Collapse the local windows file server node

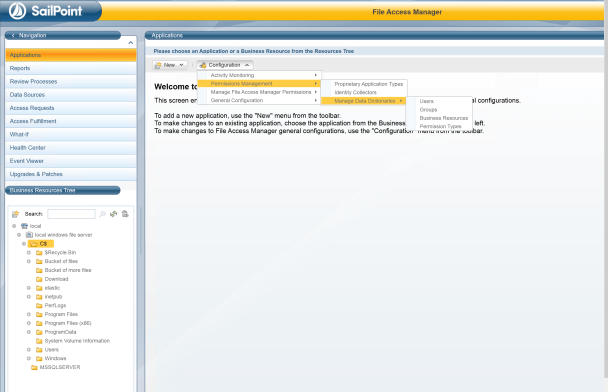coord(19,235)
